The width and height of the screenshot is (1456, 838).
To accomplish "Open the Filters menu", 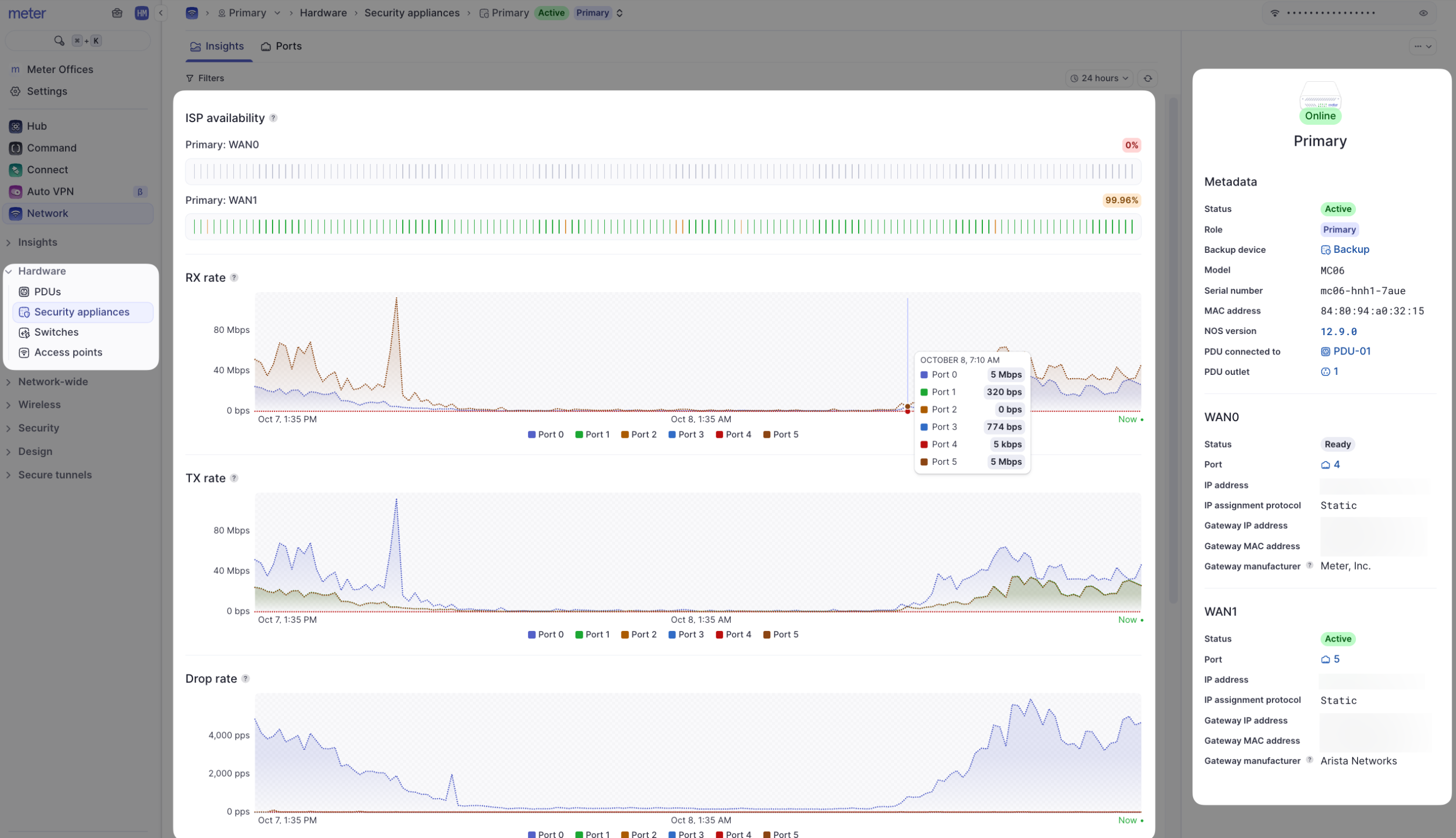I will [205, 77].
